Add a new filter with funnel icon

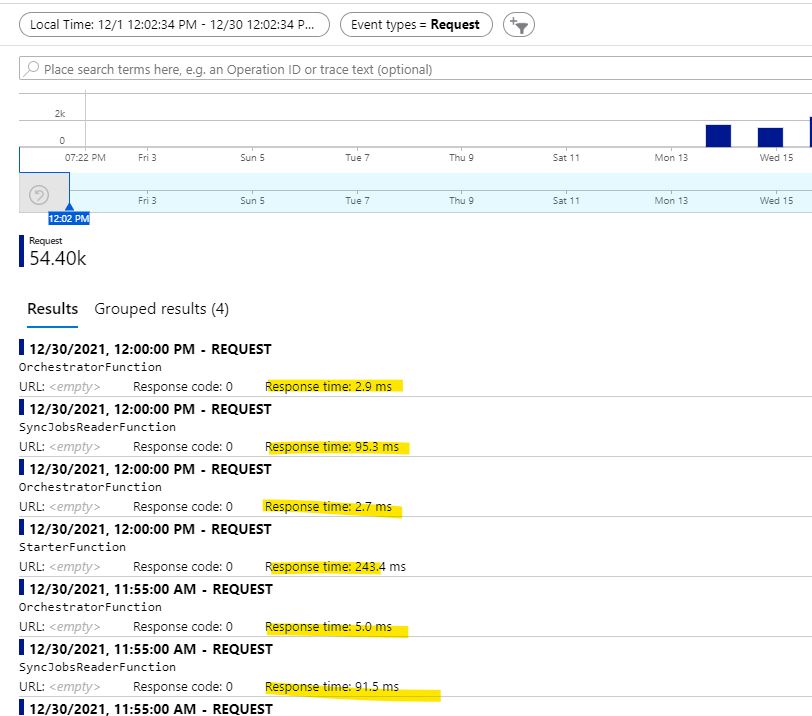(518, 24)
